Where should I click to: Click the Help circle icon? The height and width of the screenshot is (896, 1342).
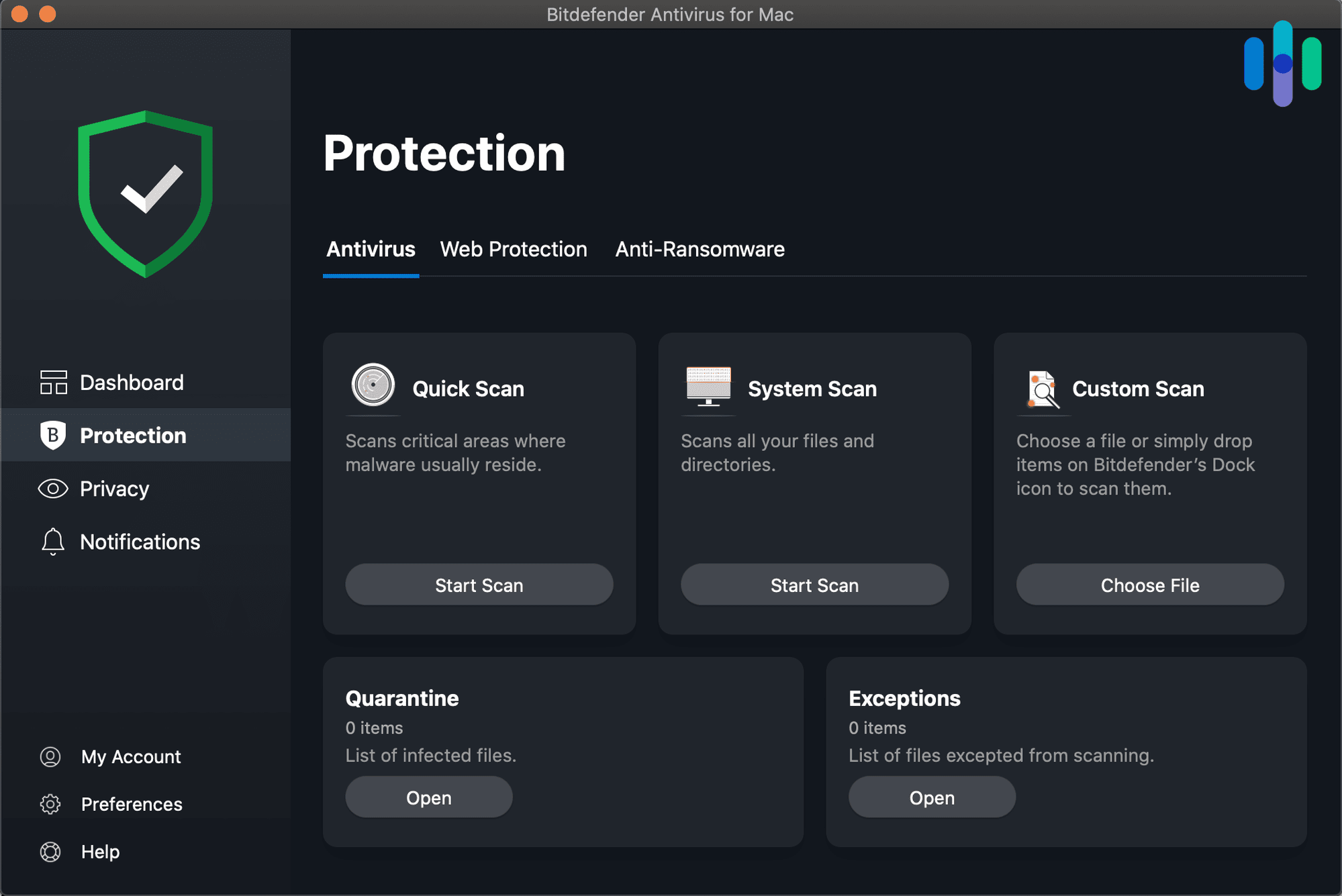pos(51,851)
